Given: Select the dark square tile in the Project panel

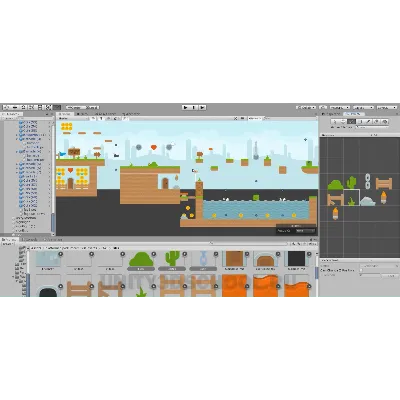Looking at the screenshot, I should (296, 259).
